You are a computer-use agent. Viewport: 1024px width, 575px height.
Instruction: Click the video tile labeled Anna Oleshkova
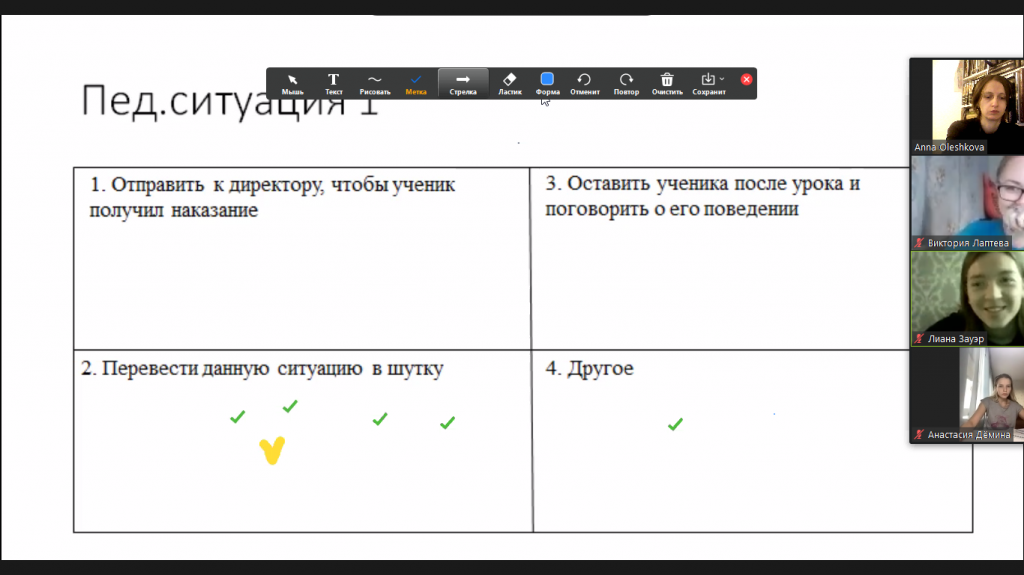(966, 105)
